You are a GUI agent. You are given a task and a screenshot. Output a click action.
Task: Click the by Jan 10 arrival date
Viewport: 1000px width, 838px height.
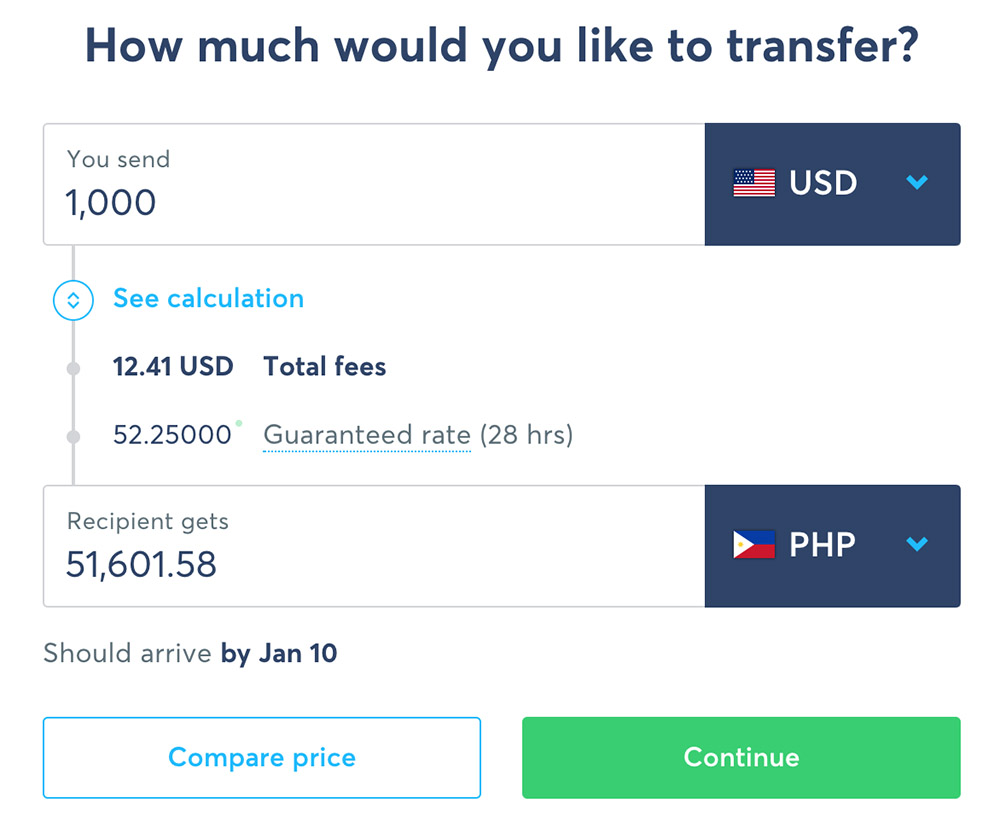[279, 654]
